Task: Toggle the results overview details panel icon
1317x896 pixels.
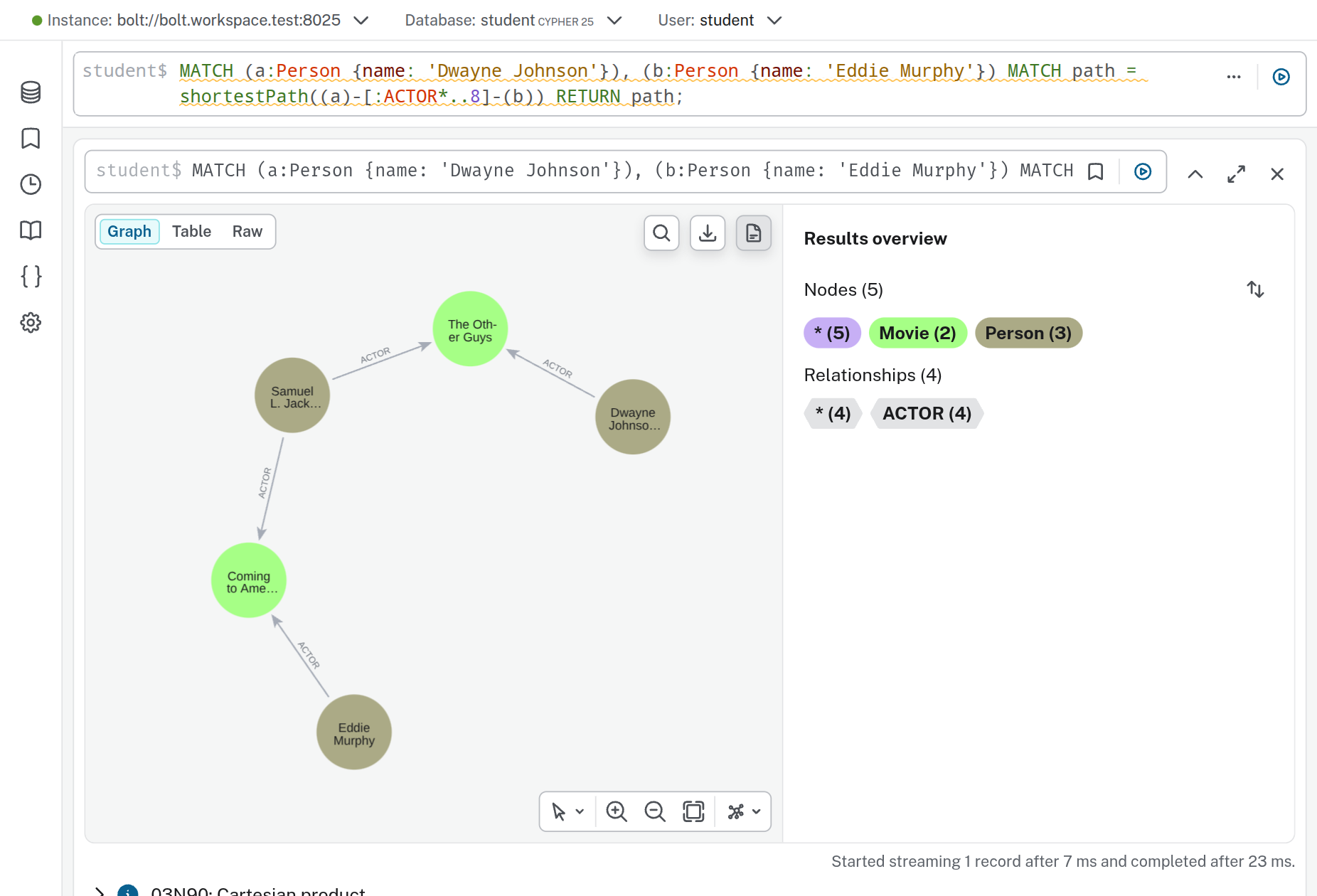Action: [x=754, y=233]
